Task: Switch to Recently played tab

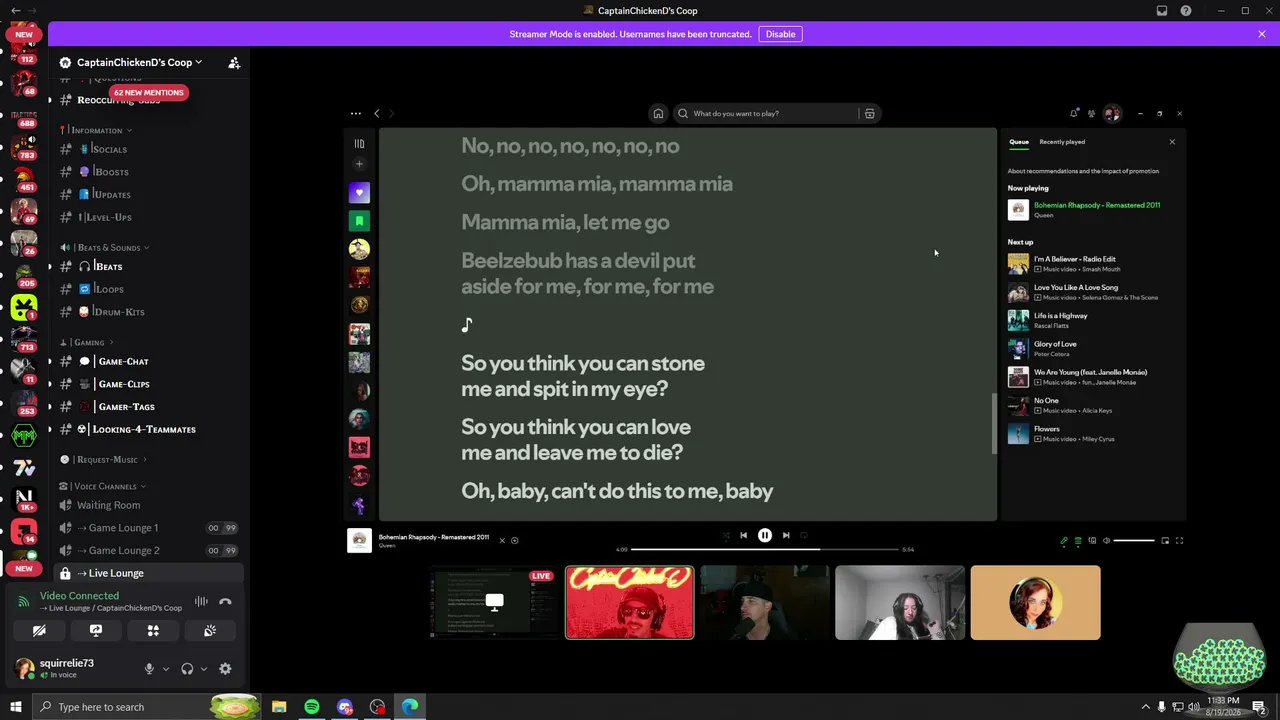Action: tap(1062, 142)
